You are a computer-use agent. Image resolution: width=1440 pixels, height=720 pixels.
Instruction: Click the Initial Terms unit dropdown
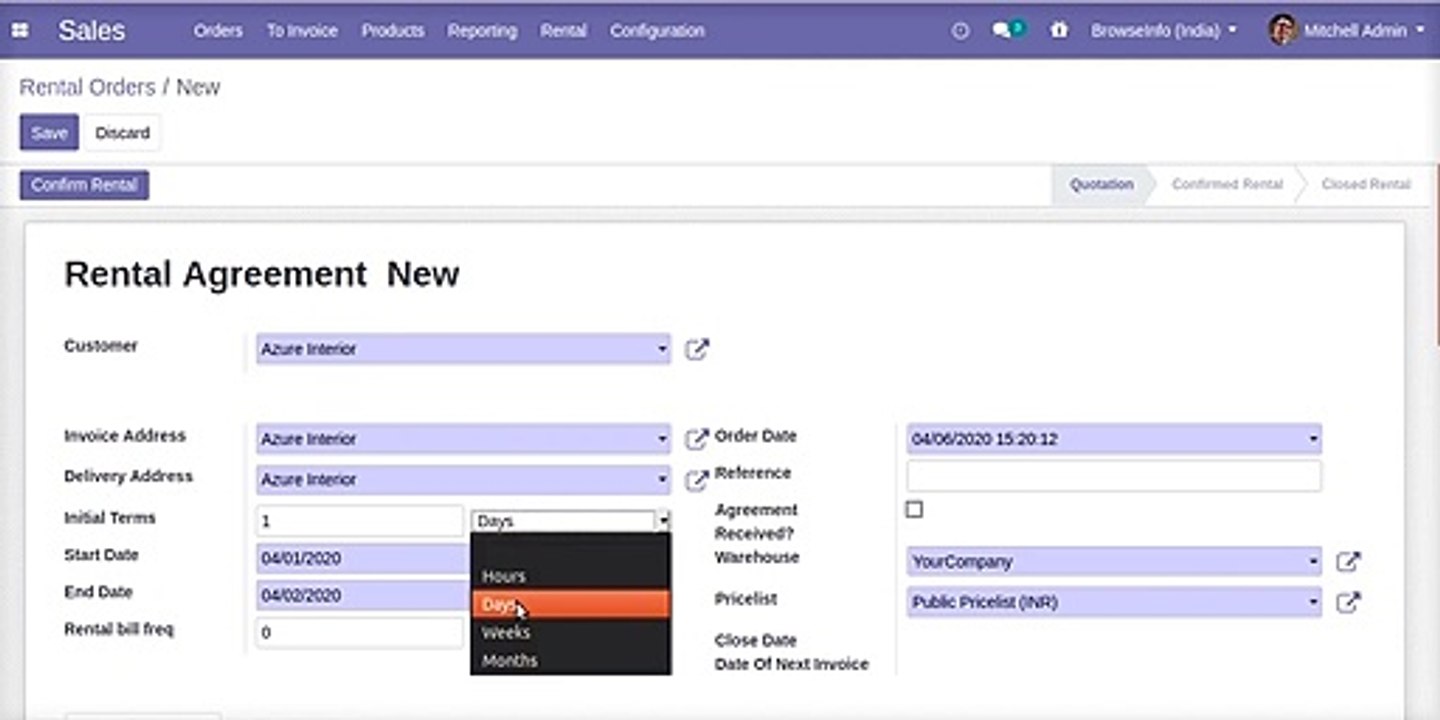click(571, 521)
